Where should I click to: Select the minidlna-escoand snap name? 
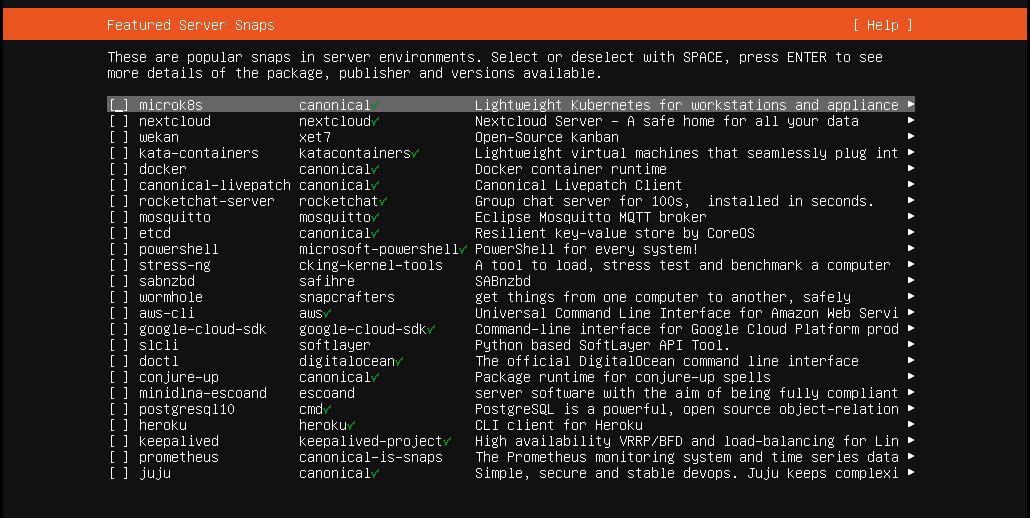coord(202,393)
